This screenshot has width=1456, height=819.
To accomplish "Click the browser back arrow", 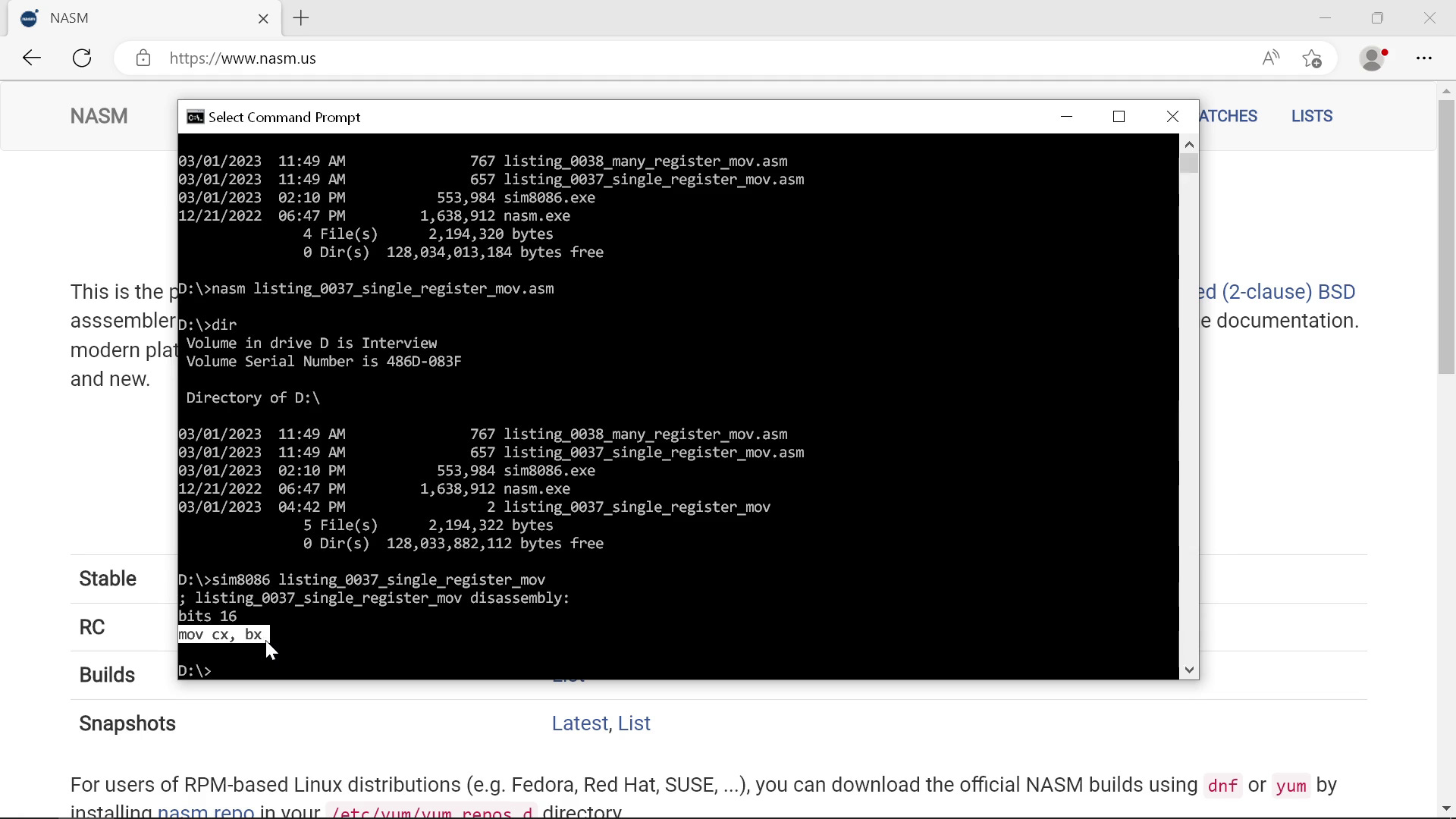I will pos(31,58).
